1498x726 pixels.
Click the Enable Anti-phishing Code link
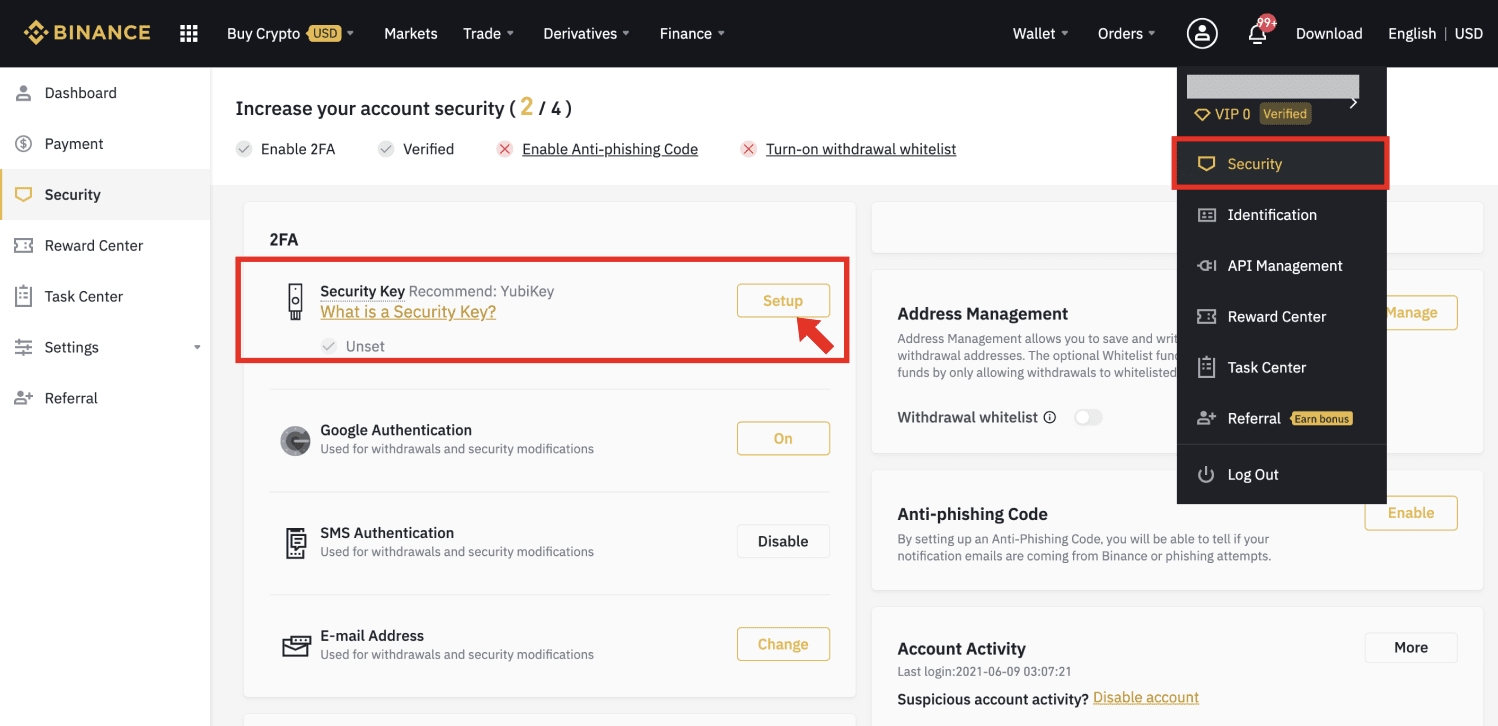(609, 149)
